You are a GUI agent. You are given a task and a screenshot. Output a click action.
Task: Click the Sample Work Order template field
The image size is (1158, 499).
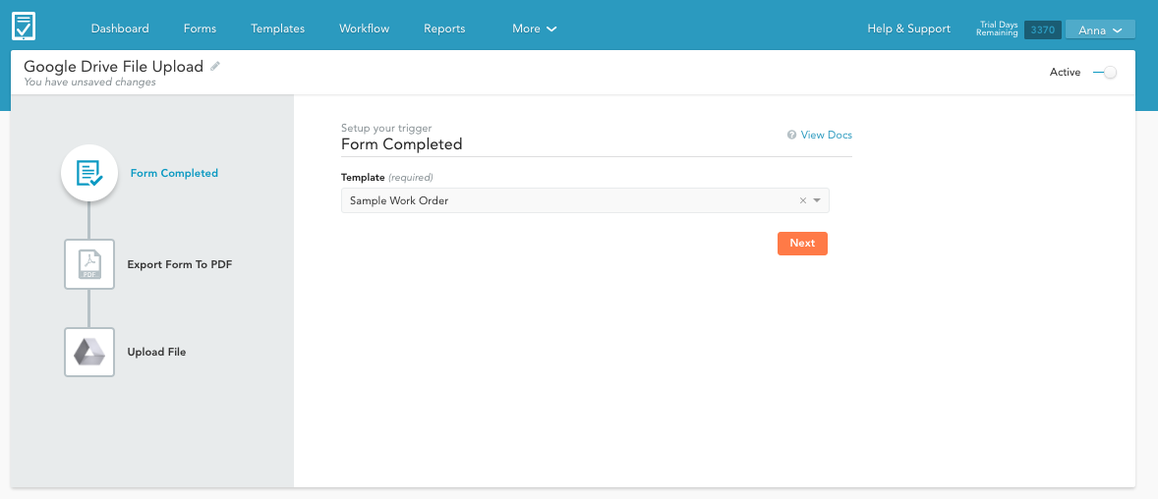click(x=585, y=201)
